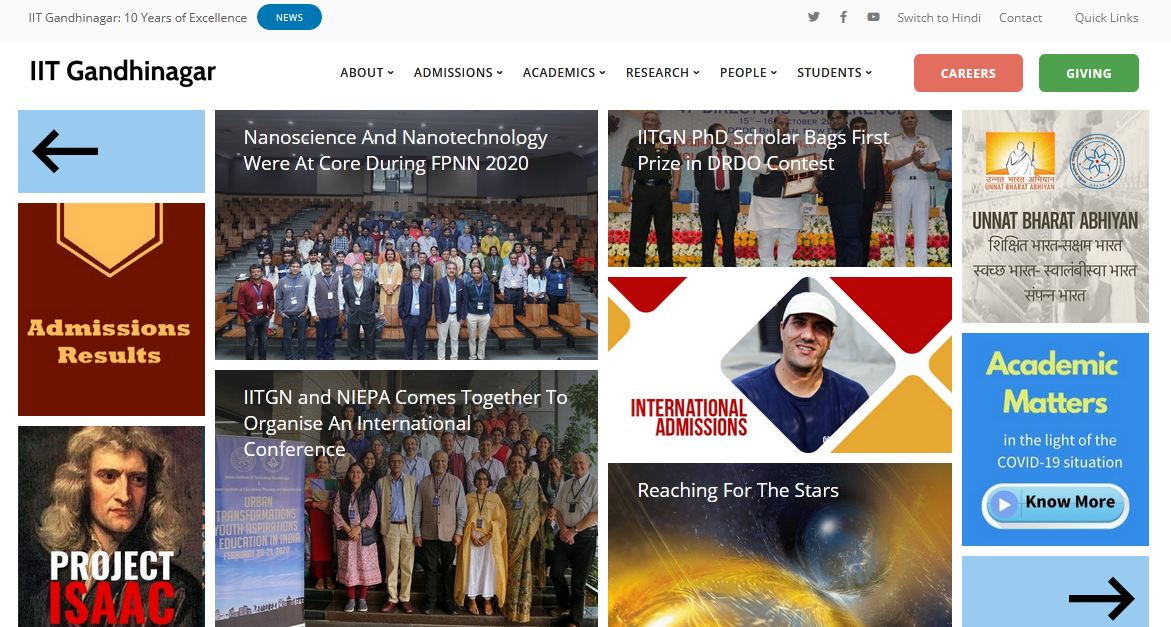This screenshot has height=627, width=1171.
Task: Expand the ADMISSIONS dropdown menu
Action: click(x=458, y=72)
